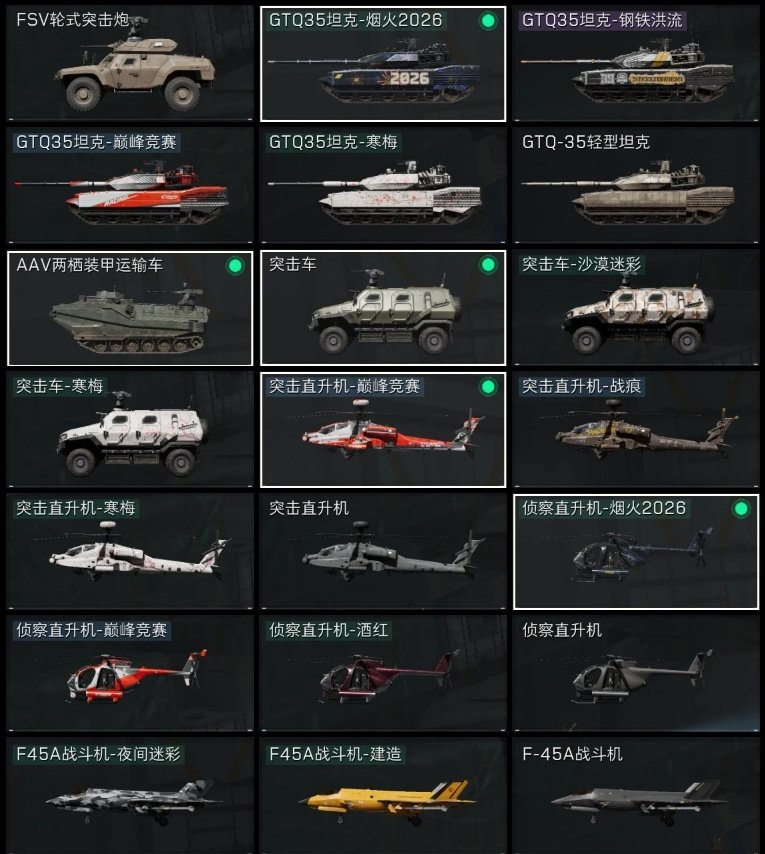Pick the 突击直升机-战痕 helicopter skin
Screen dimensions: 765x854
pos(636,430)
